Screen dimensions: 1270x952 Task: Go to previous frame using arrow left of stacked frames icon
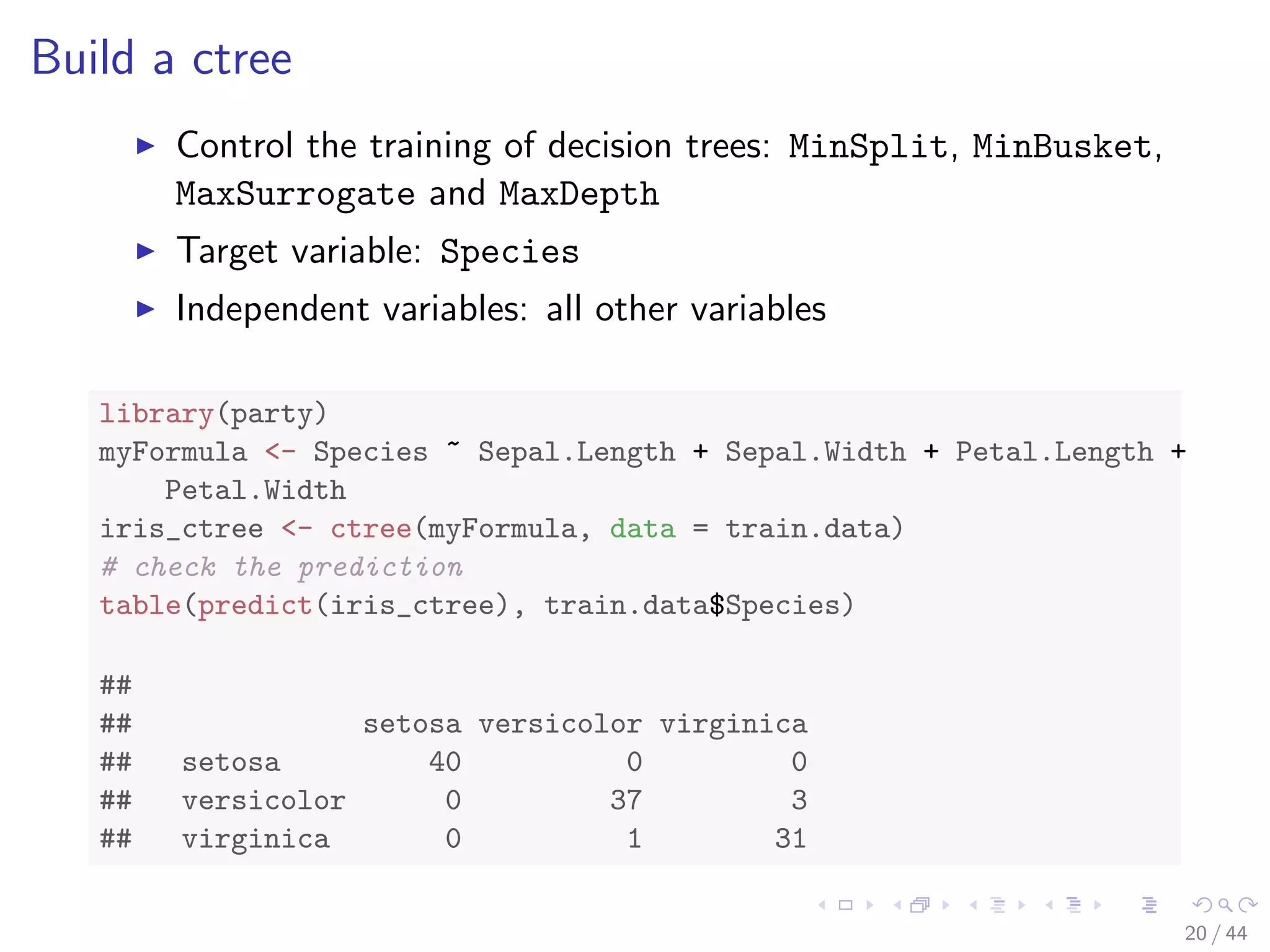point(897,905)
